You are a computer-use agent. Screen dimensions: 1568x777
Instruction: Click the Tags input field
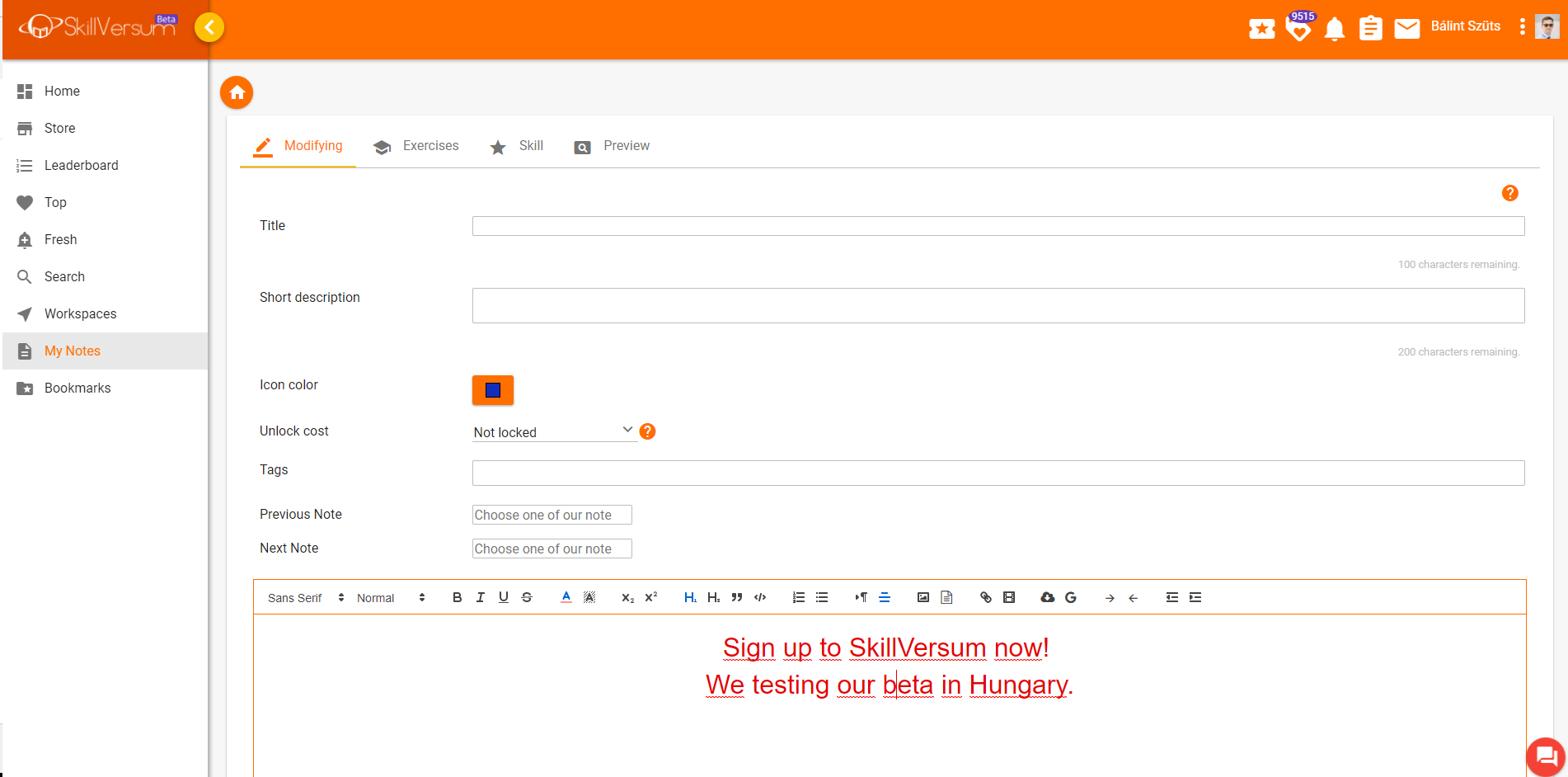(998, 473)
